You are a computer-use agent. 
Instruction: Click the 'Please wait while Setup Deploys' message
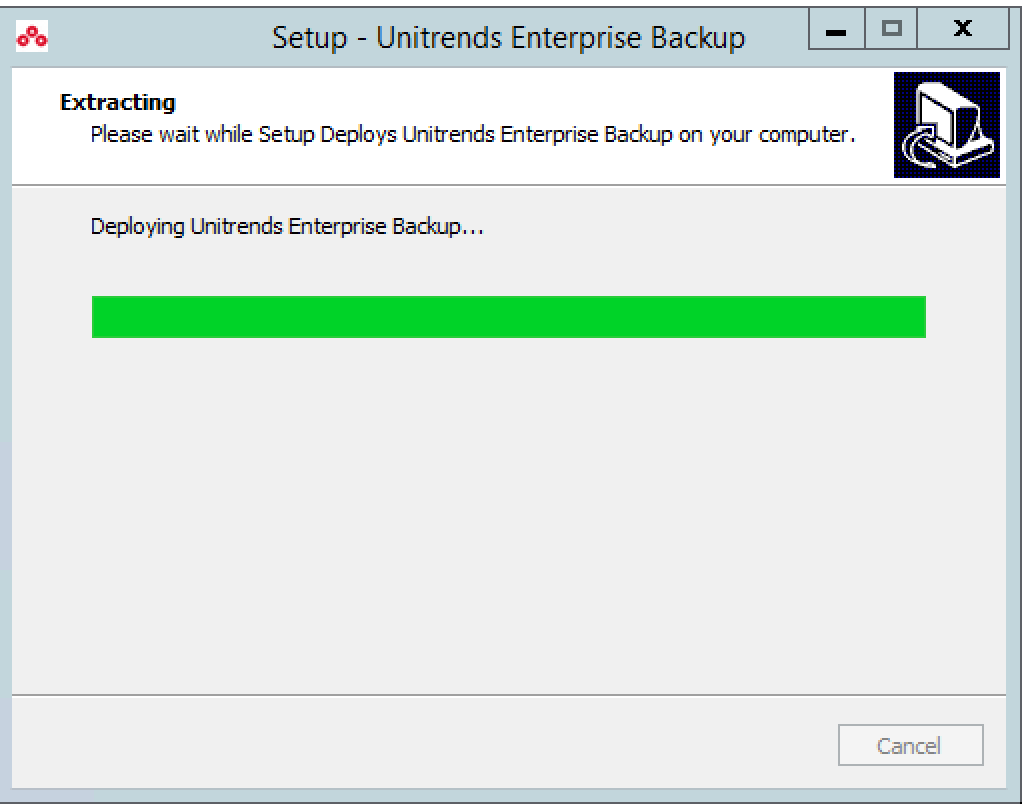tap(473, 135)
